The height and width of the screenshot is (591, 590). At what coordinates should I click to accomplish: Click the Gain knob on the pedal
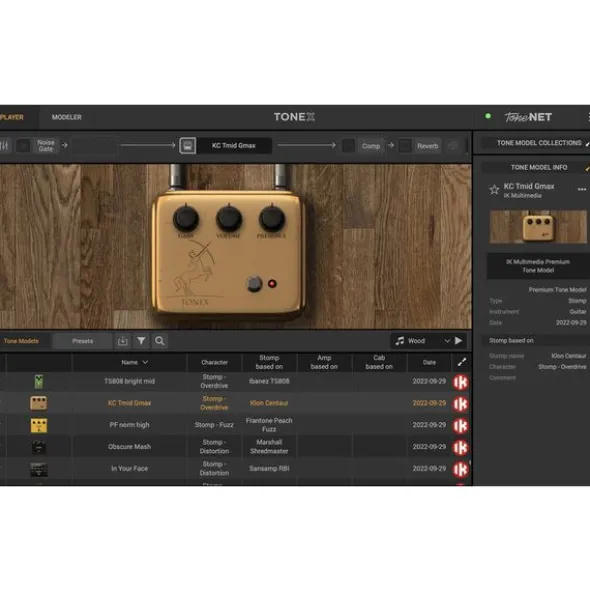click(186, 219)
